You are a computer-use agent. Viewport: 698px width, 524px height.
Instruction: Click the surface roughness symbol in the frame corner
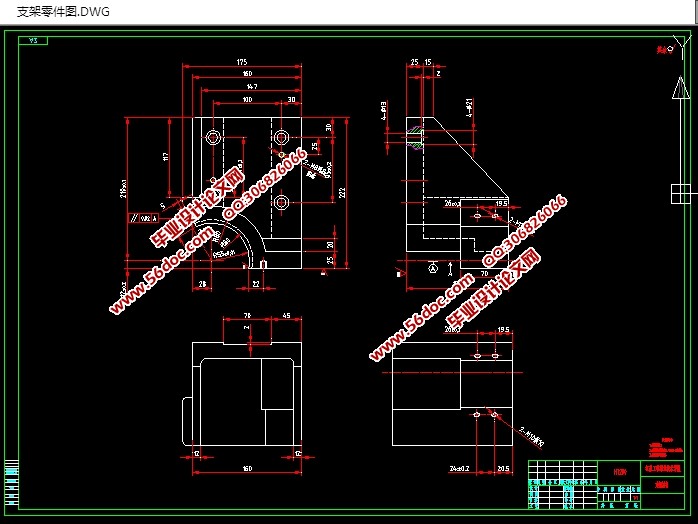coord(672,48)
